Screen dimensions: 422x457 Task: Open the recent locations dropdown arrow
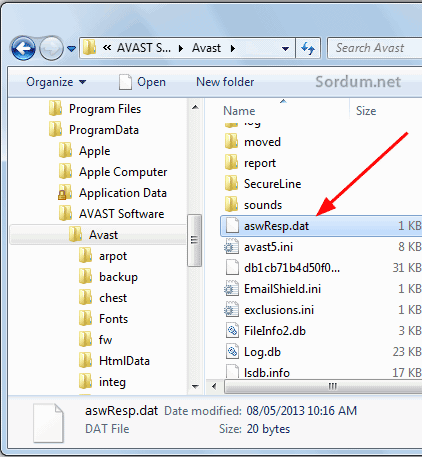(x=71, y=49)
